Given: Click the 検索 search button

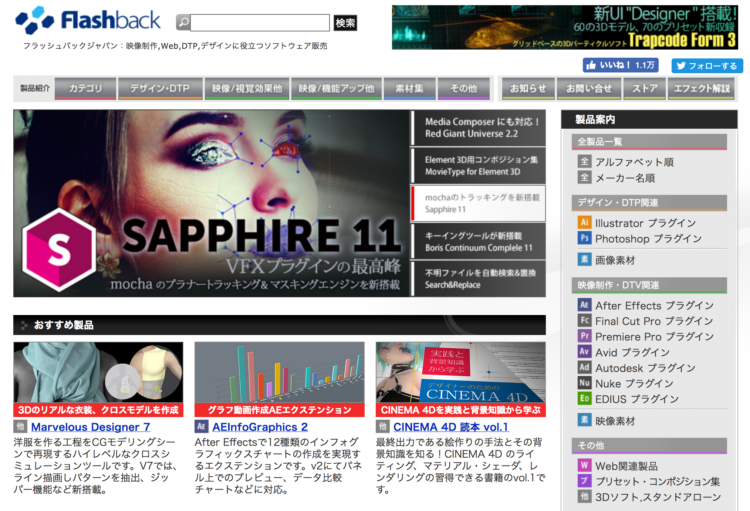Looking at the screenshot, I should 345,22.
